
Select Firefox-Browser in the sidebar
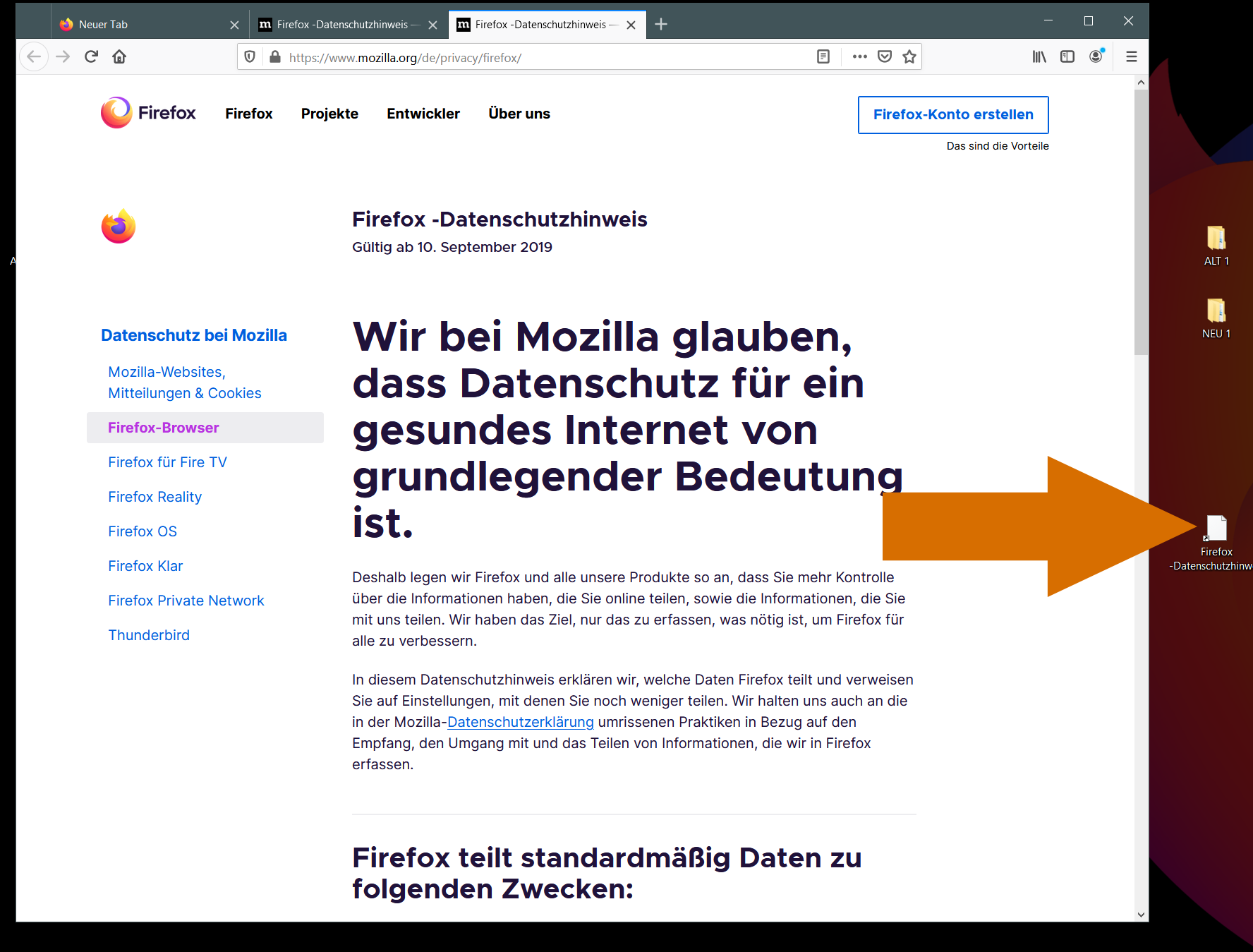point(205,428)
